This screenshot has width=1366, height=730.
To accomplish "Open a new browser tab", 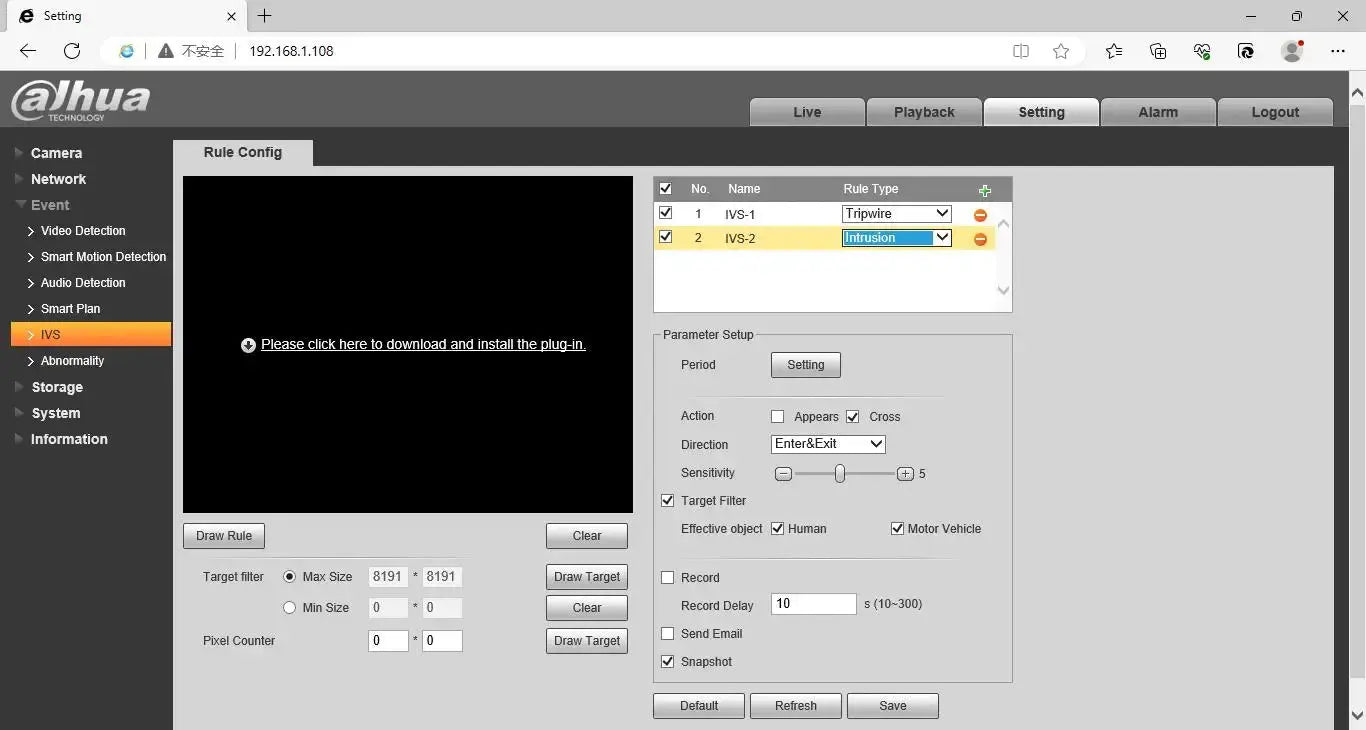I will point(264,16).
